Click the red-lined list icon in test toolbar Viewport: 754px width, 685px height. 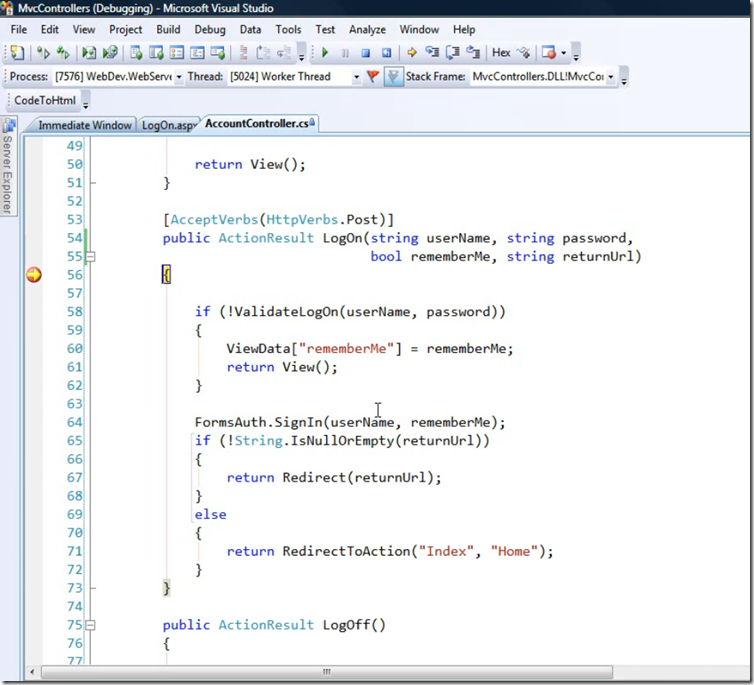click(x=243, y=52)
